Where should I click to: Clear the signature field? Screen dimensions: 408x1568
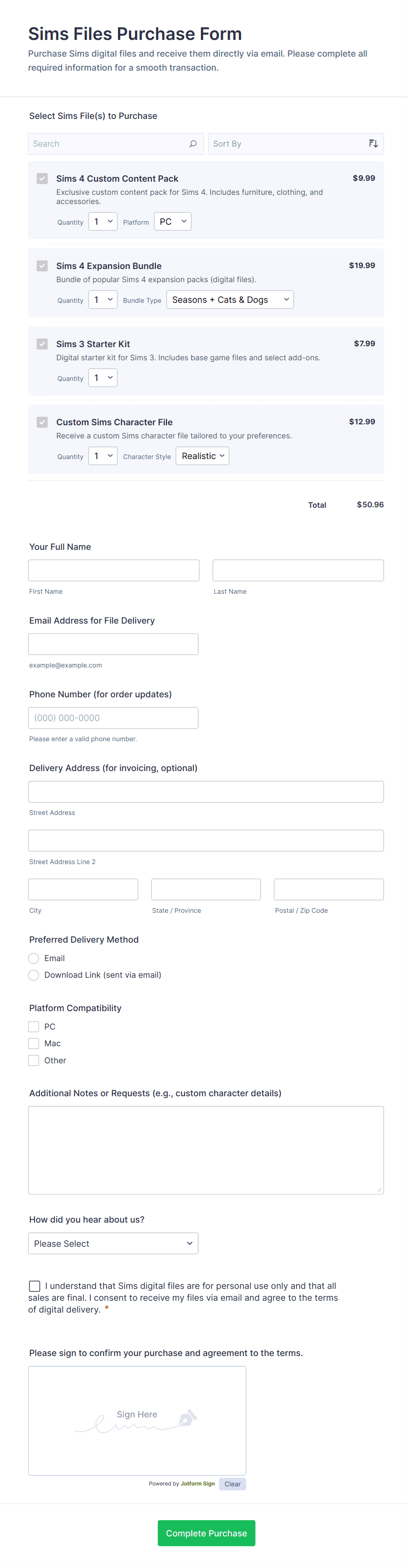232,1484
